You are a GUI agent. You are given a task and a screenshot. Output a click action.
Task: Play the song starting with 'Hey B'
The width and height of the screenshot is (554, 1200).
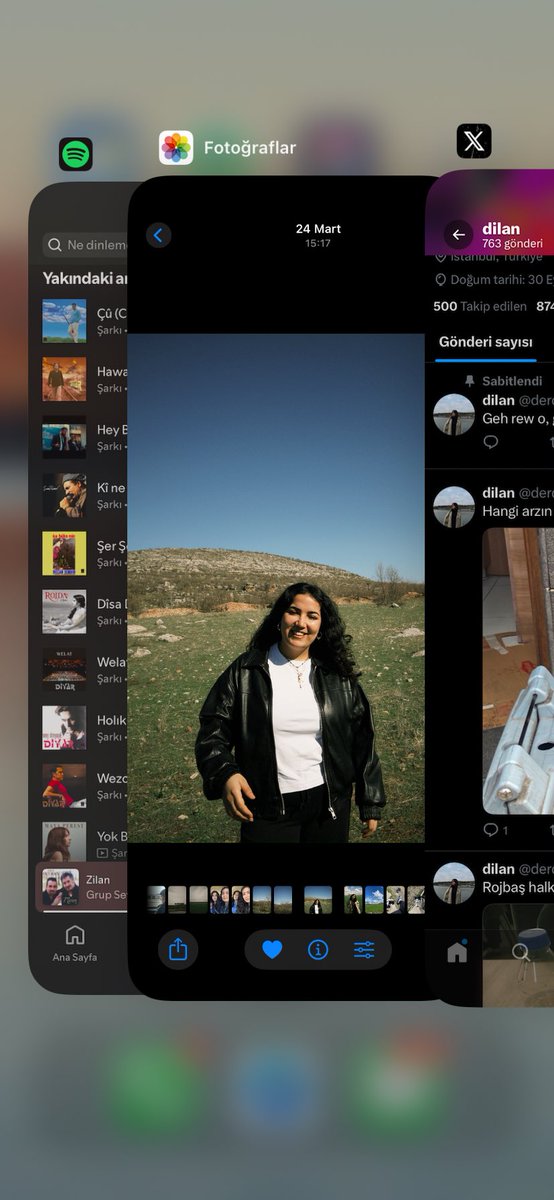click(85, 437)
